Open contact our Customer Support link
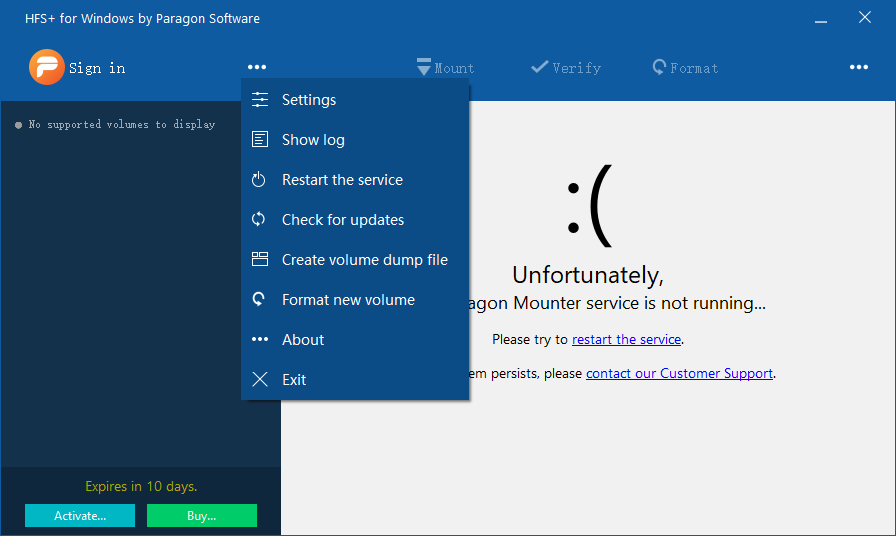Screen dimensions: 896x536 click(679, 374)
